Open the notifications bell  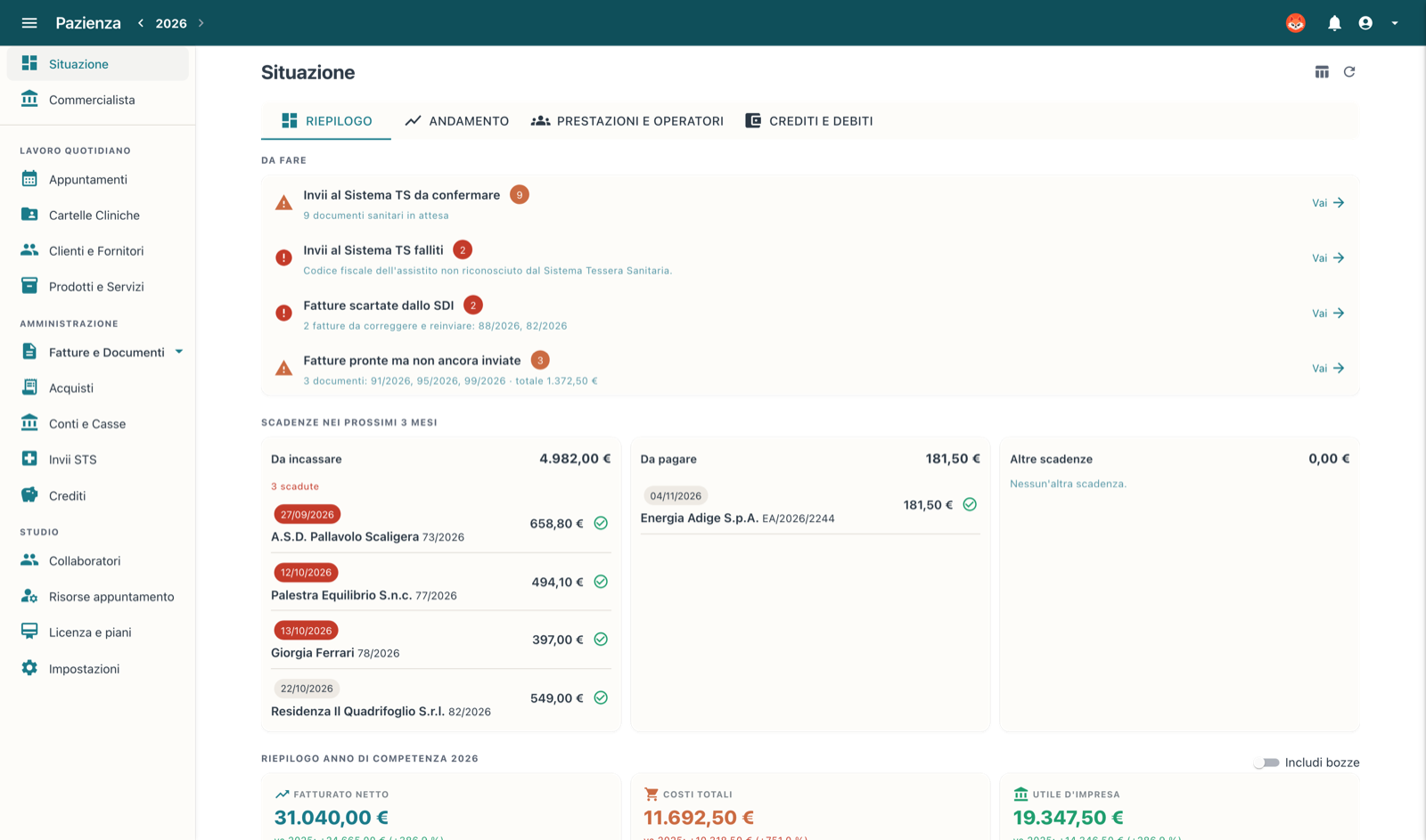coord(1334,23)
